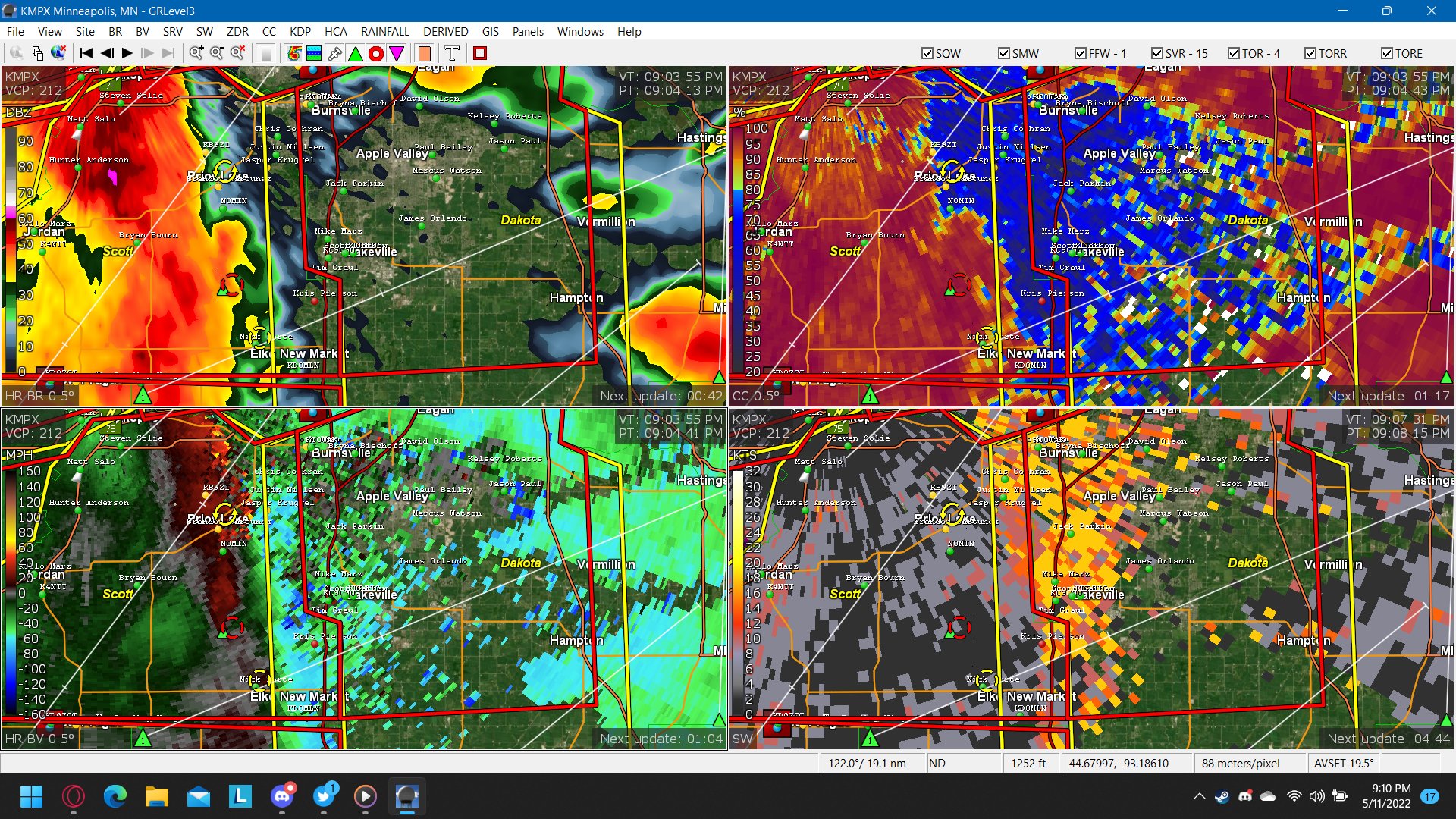
Task: Disable the SQW warning checkbox
Action: [927, 53]
